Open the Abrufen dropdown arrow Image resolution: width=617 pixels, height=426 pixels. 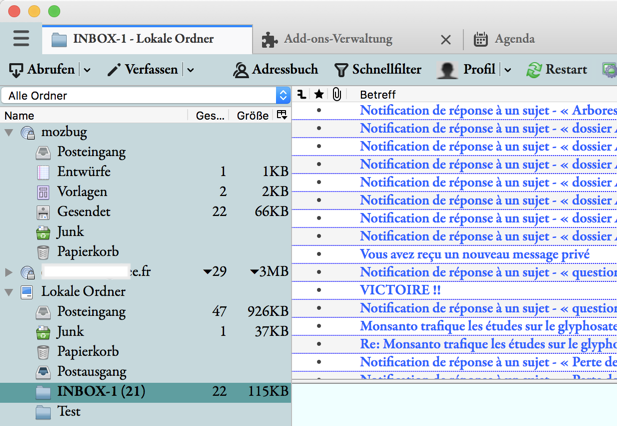pyautogui.click(x=87, y=70)
